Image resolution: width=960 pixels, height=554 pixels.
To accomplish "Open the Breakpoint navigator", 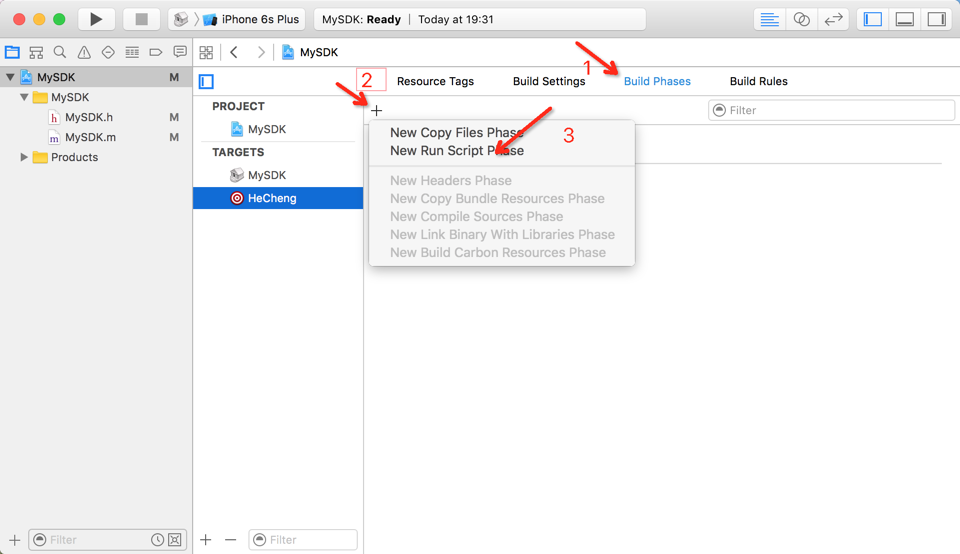I will tap(156, 52).
